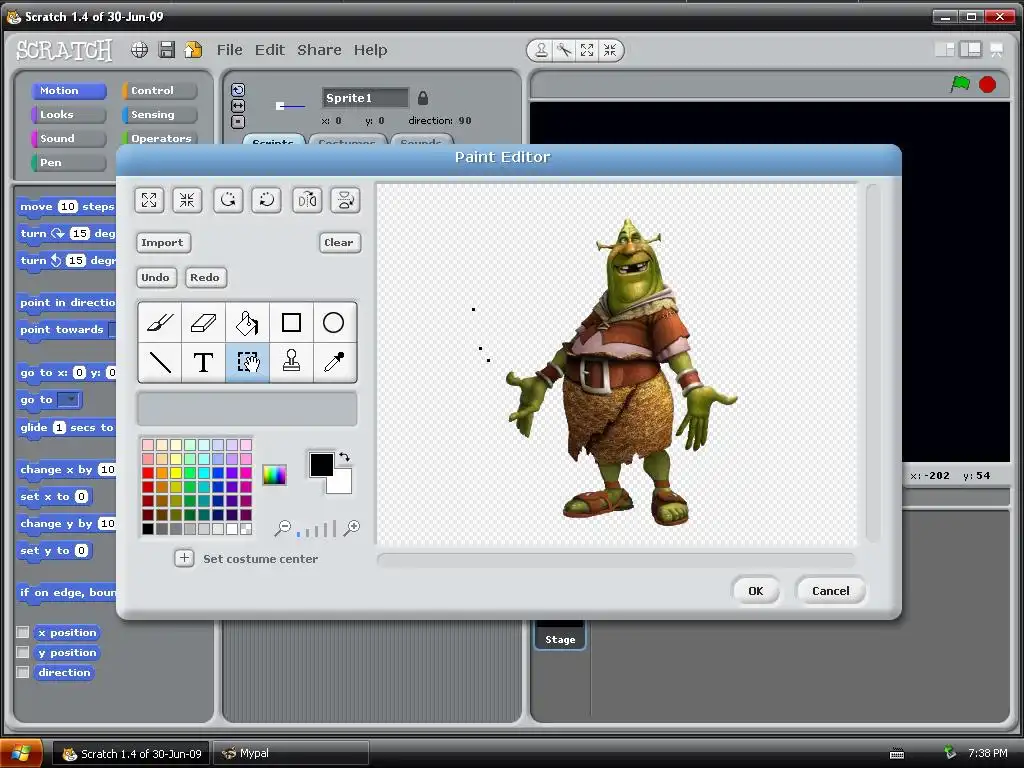Viewport: 1024px width, 768px height.
Task: Click the Import button
Action: [x=163, y=242]
